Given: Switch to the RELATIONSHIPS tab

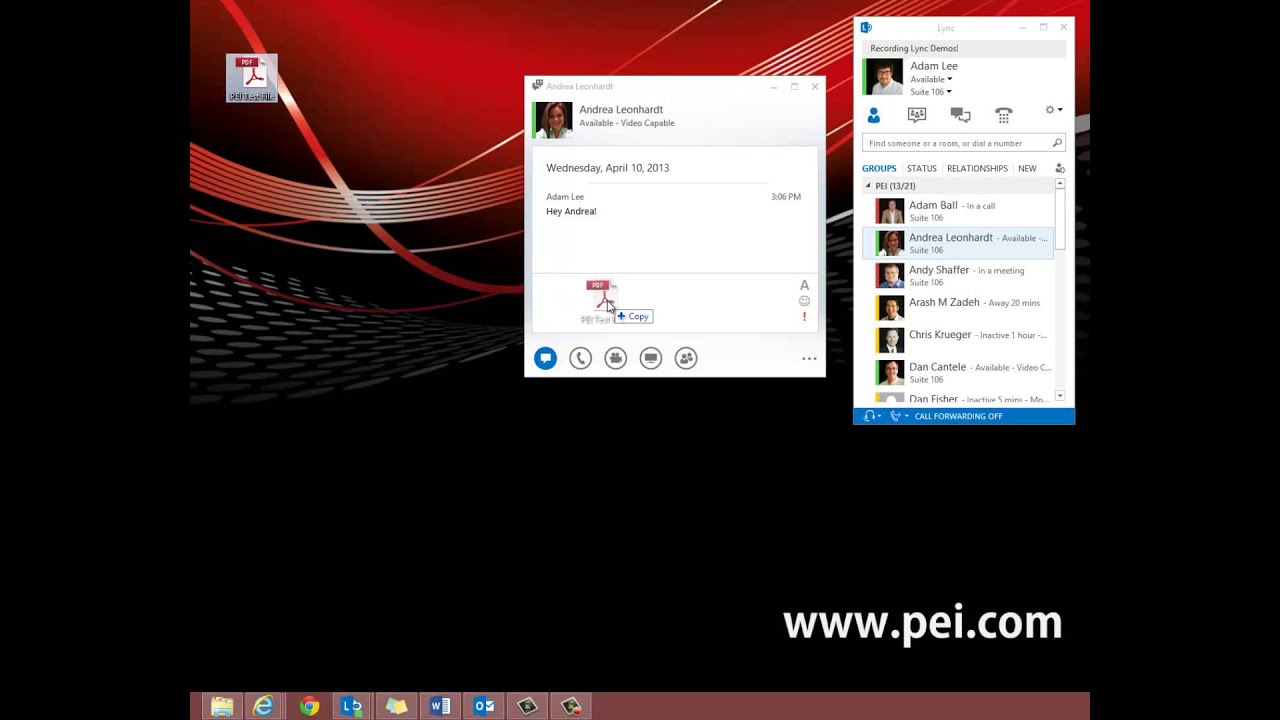Looking at the screenshot, I should [977, 169].
